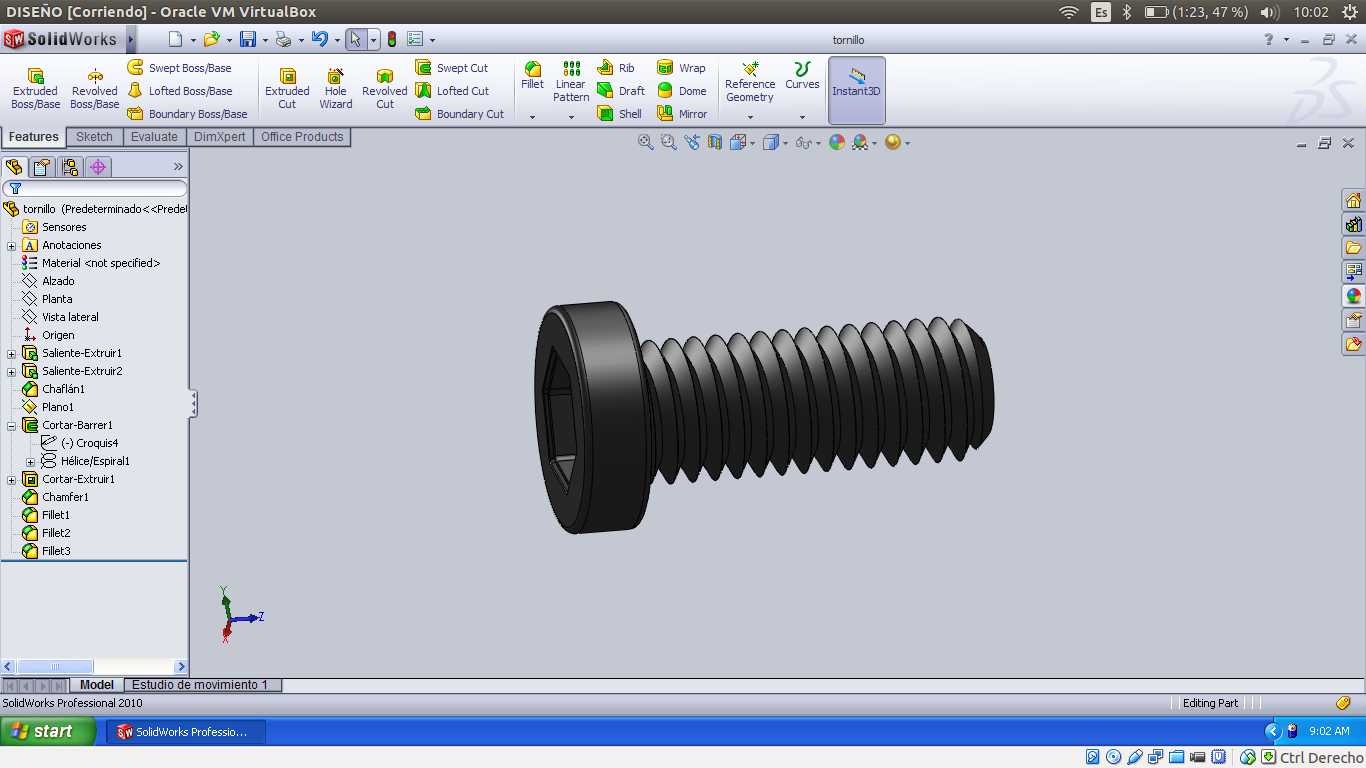Expand the Saliente-Extruir1 node
Screen dimensions: 1366x768
[x=11, y=353]
